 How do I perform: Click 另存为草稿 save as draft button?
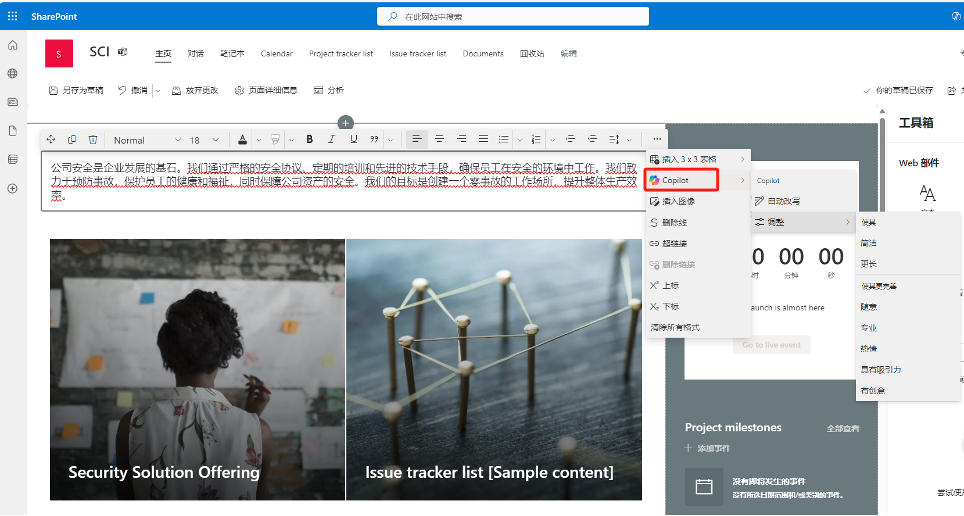(x=76, y=90)
